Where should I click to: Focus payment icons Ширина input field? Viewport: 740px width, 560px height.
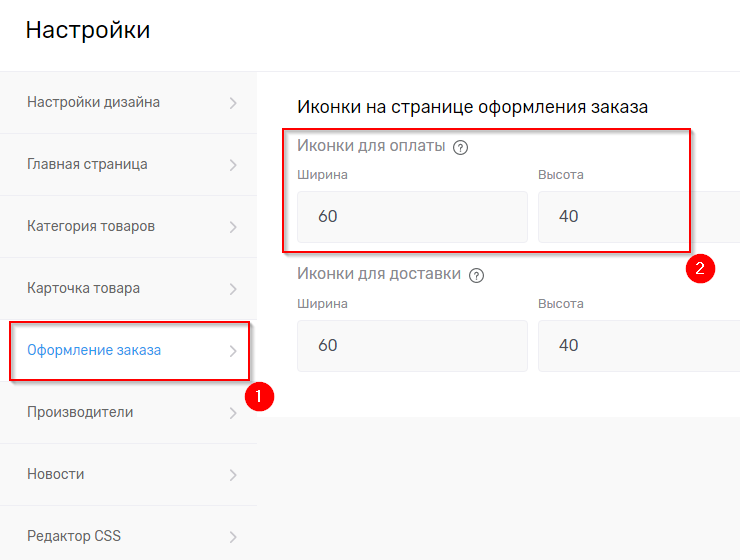(x=412, y=217)
